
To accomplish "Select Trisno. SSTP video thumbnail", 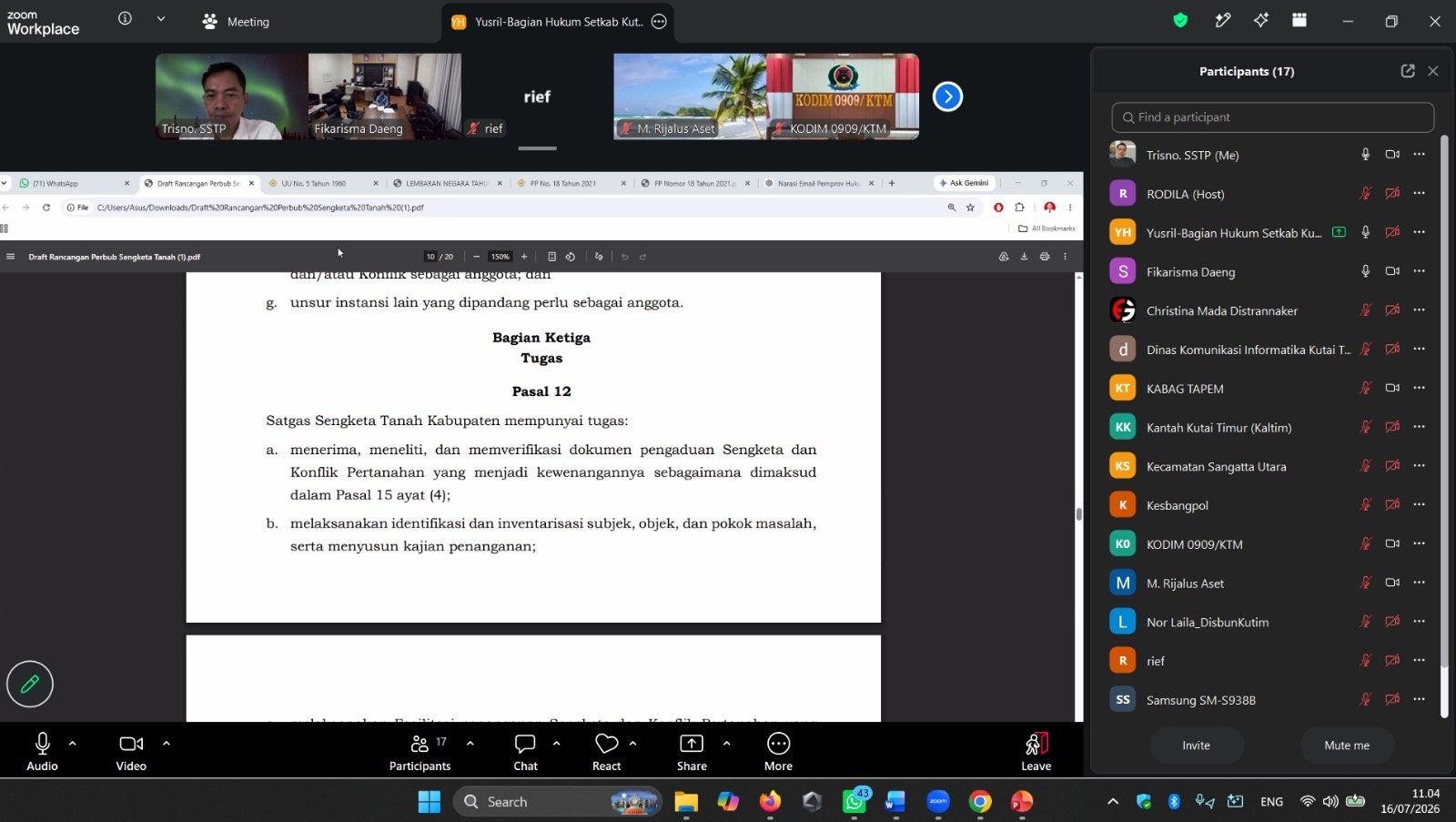I will [231, 96].
